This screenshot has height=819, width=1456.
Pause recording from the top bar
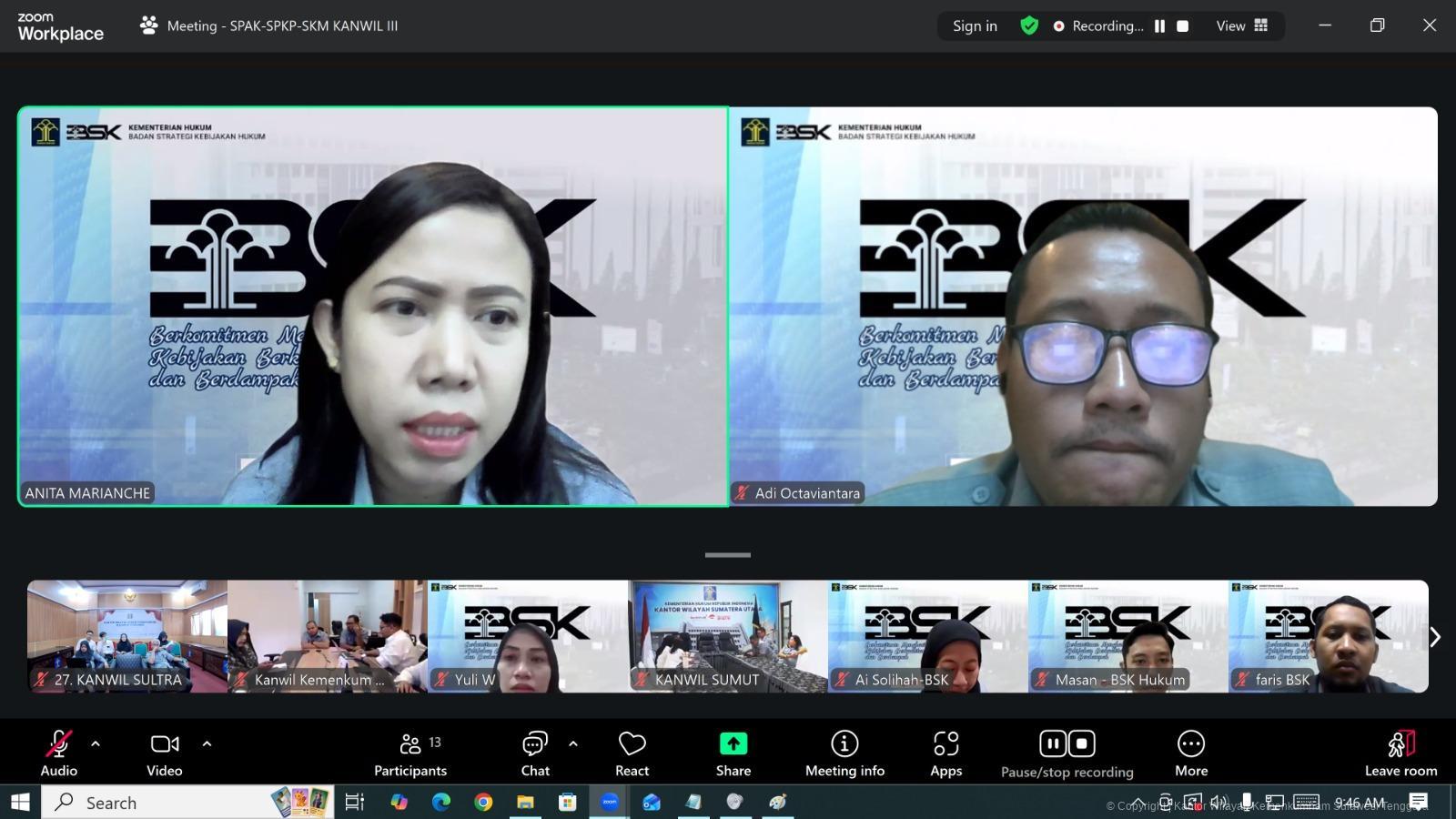pyautogui.click(x=1159, y=26)
